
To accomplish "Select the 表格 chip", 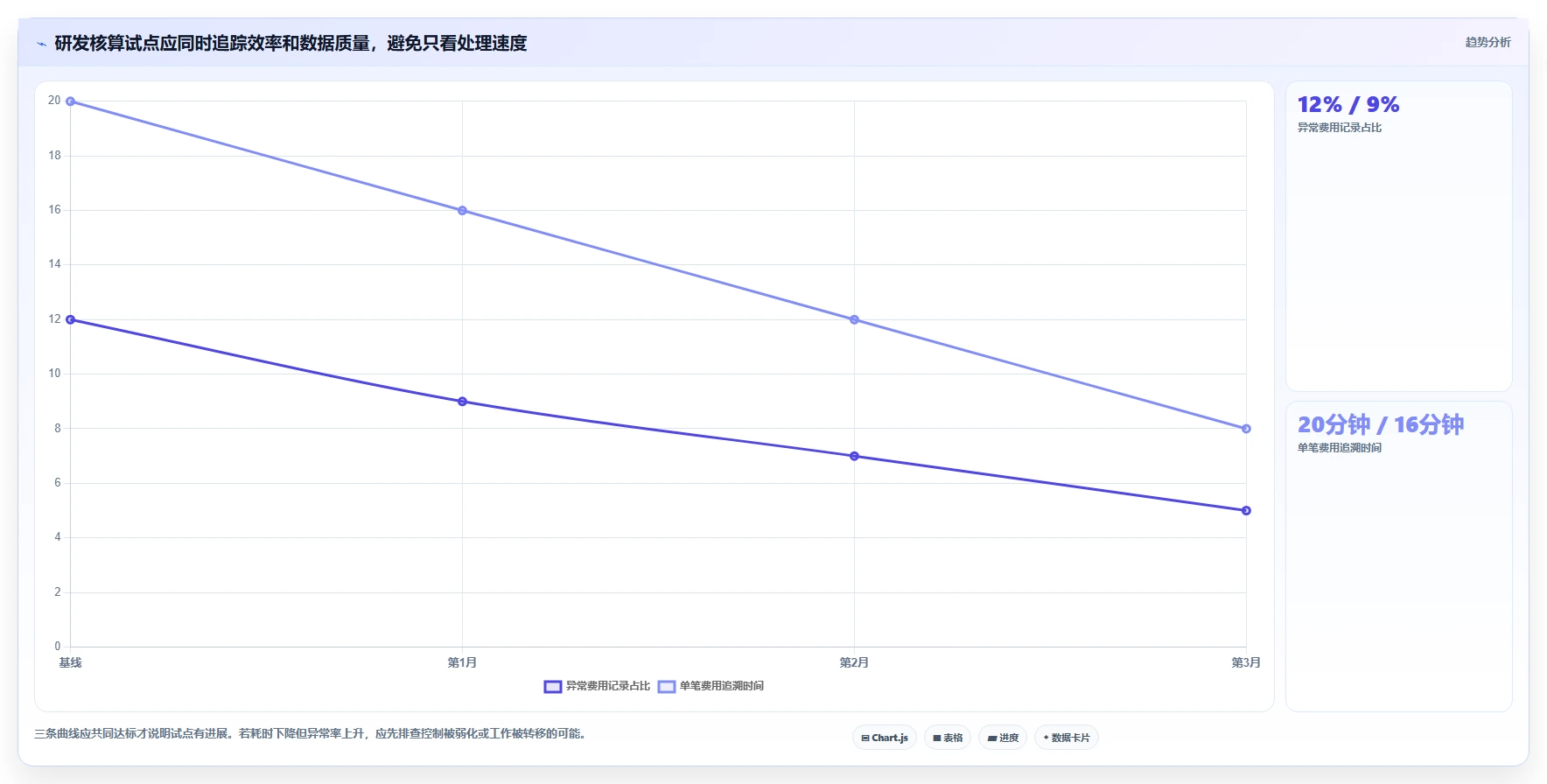I will (x=948, y=738).
